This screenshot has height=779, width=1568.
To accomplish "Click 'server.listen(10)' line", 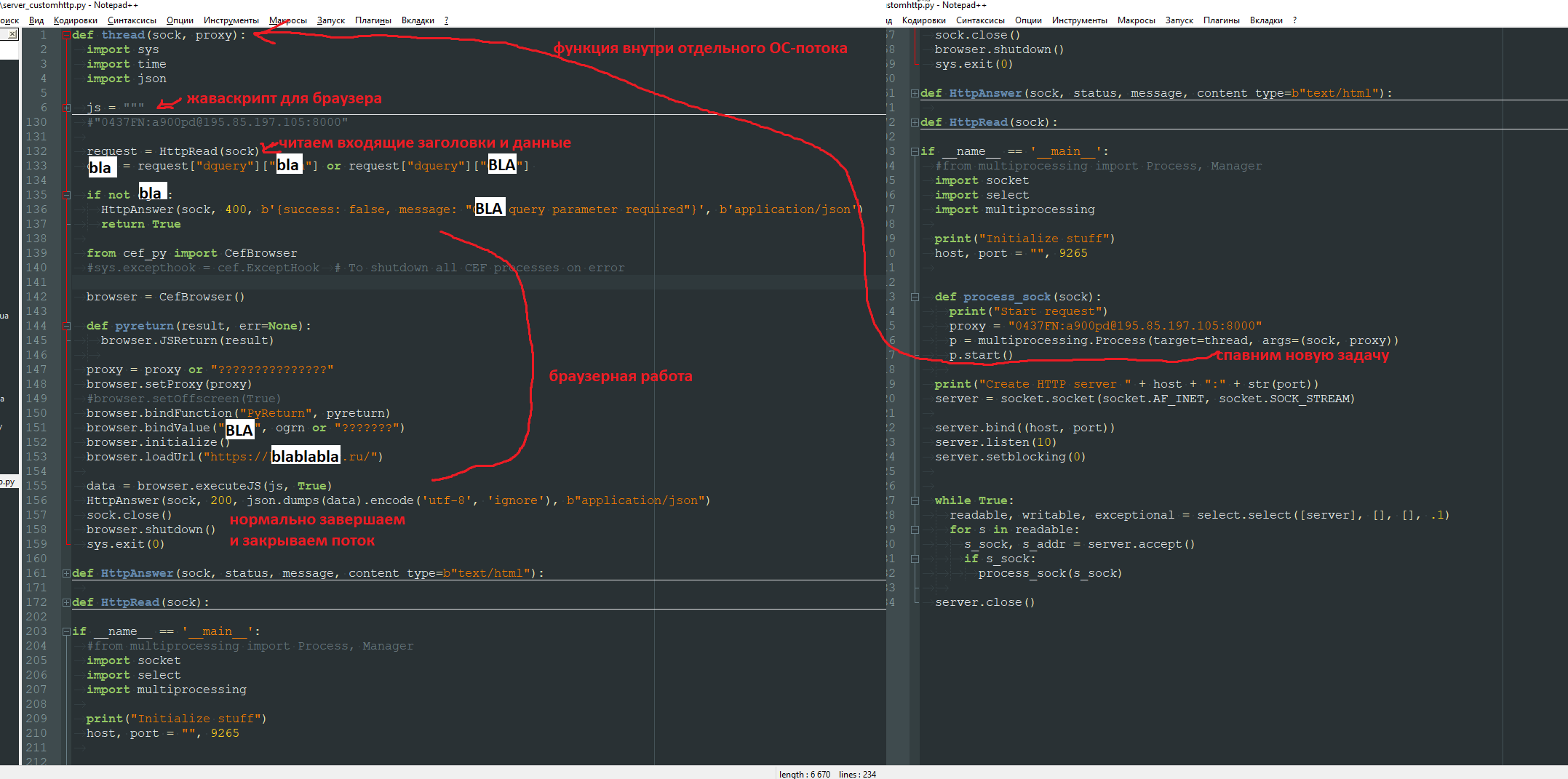I will [996, 442].
